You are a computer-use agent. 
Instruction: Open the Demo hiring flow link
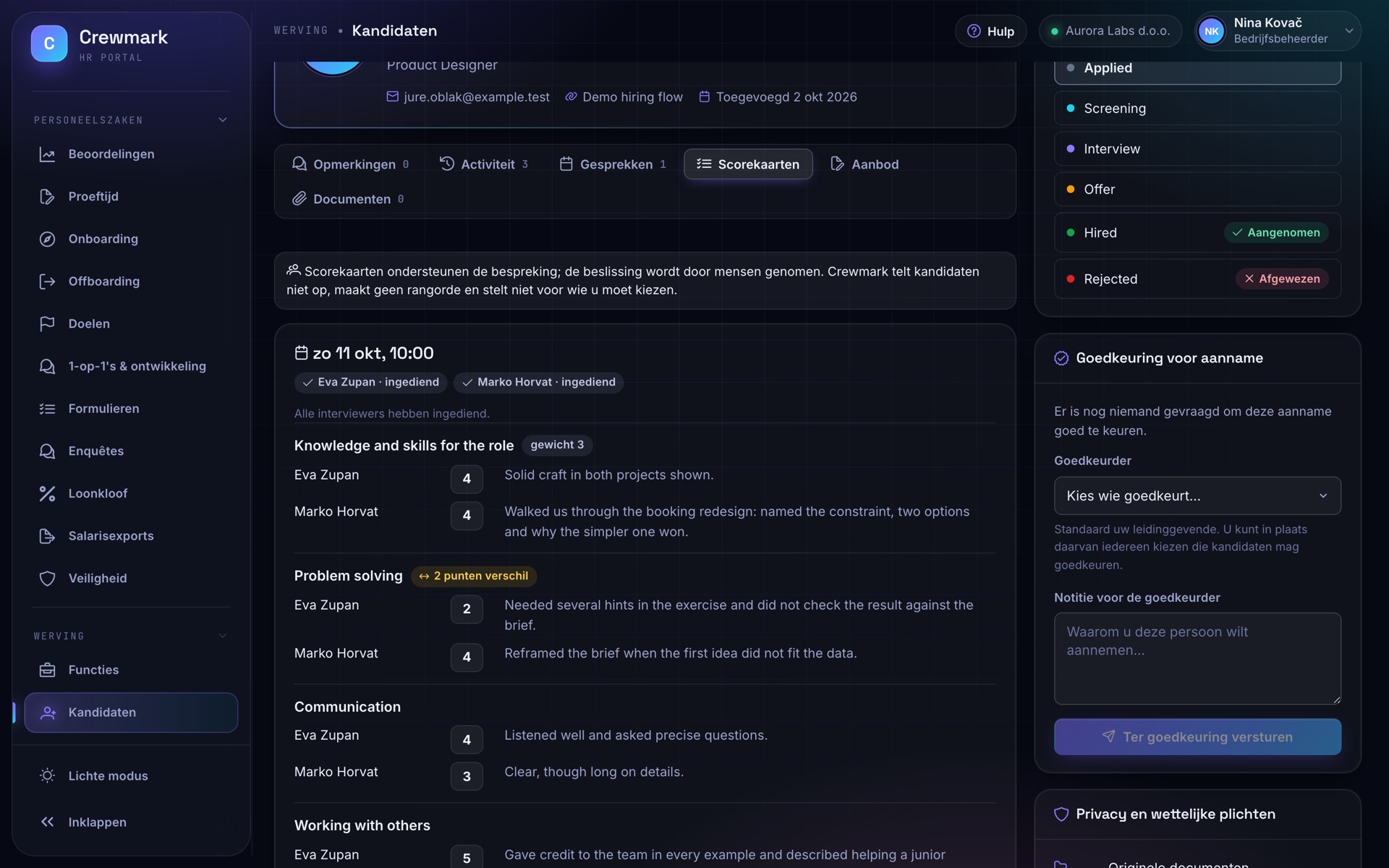(624, 97)
